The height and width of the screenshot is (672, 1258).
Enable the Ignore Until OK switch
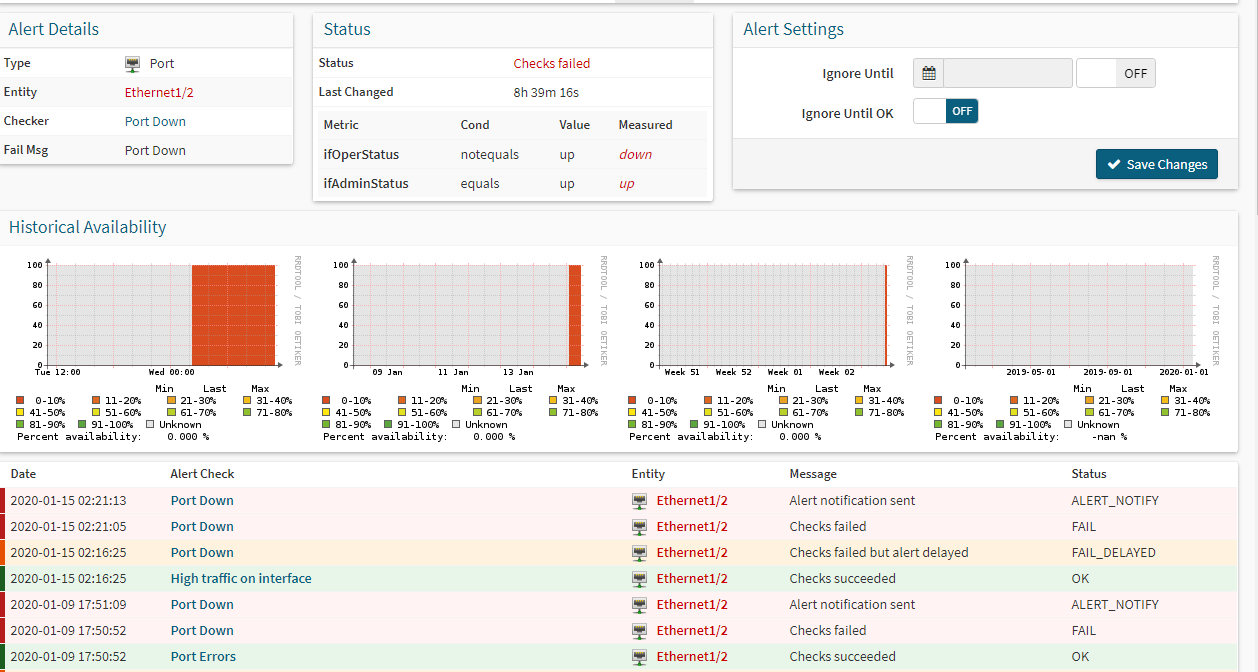pos(945,111)
